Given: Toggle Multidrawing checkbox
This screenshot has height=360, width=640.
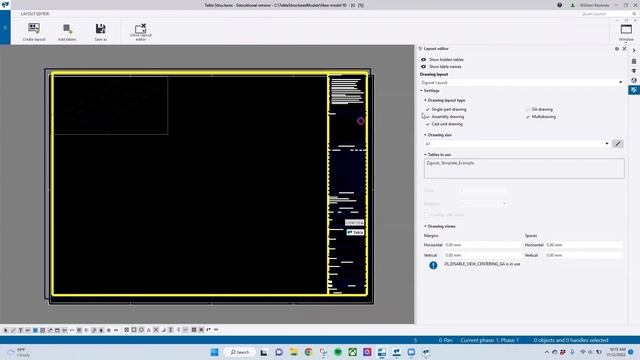Looking at the screenshot, I should click(x=528, y=117).
